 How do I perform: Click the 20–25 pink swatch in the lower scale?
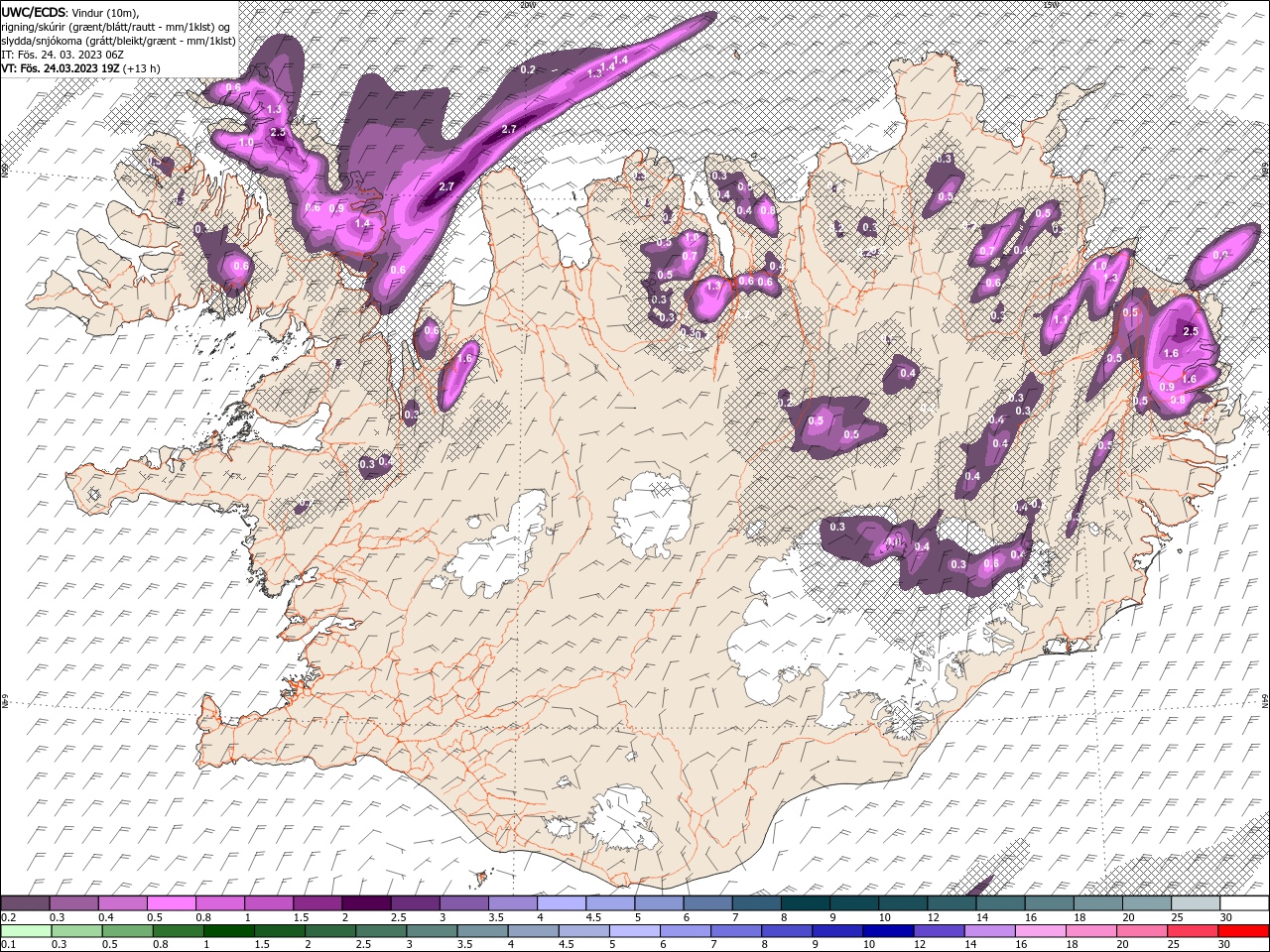[1144, 931]
